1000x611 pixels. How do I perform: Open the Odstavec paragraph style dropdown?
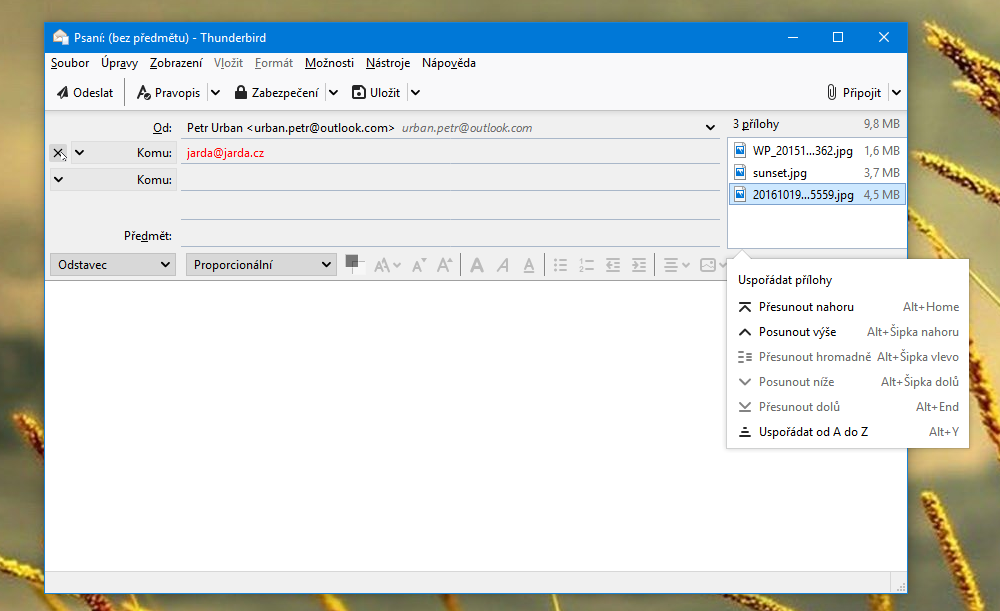pos(113,265)
